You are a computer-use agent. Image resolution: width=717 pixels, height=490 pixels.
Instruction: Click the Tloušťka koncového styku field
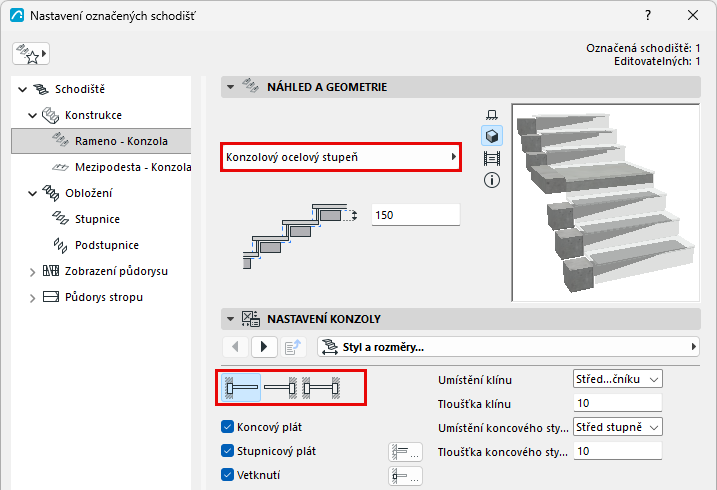coord(617,451)
